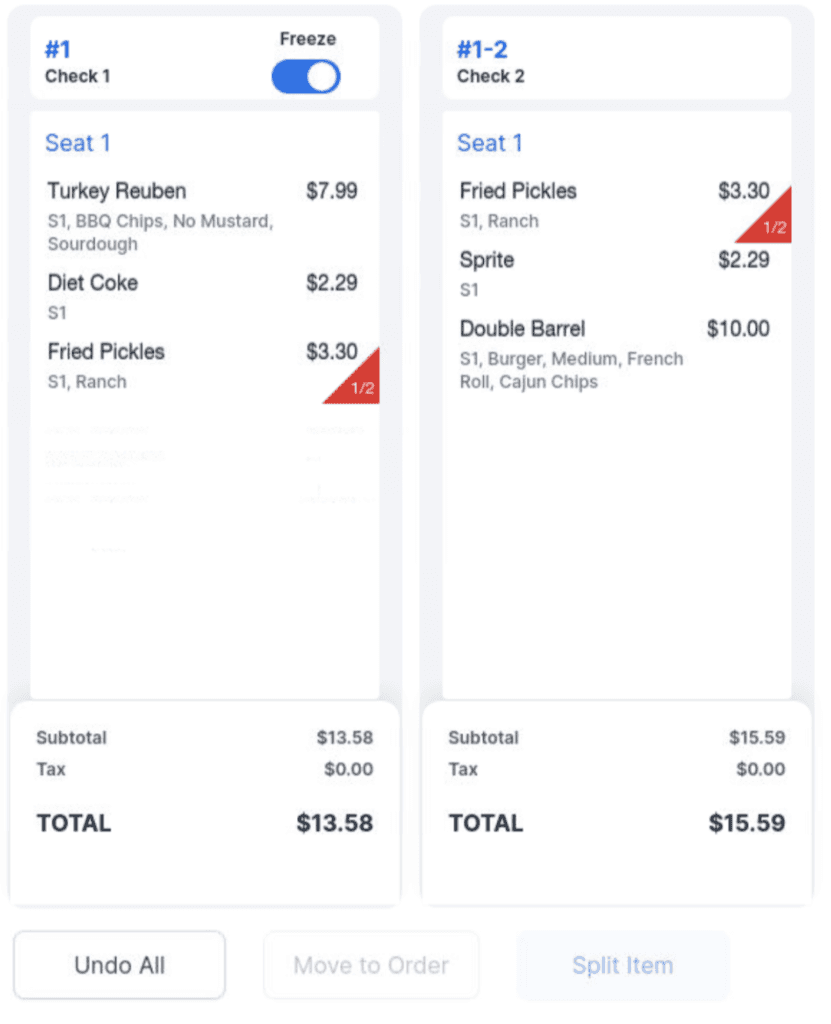Click the $15.59 total on Check 2
The height and width of the screenshot is (1024, 831).
point(747,823)
